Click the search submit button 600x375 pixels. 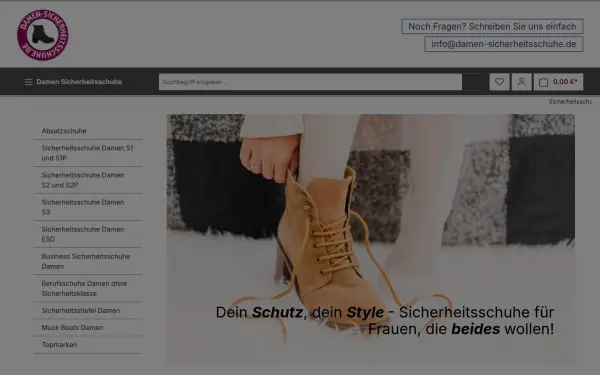tap(471, 82)
